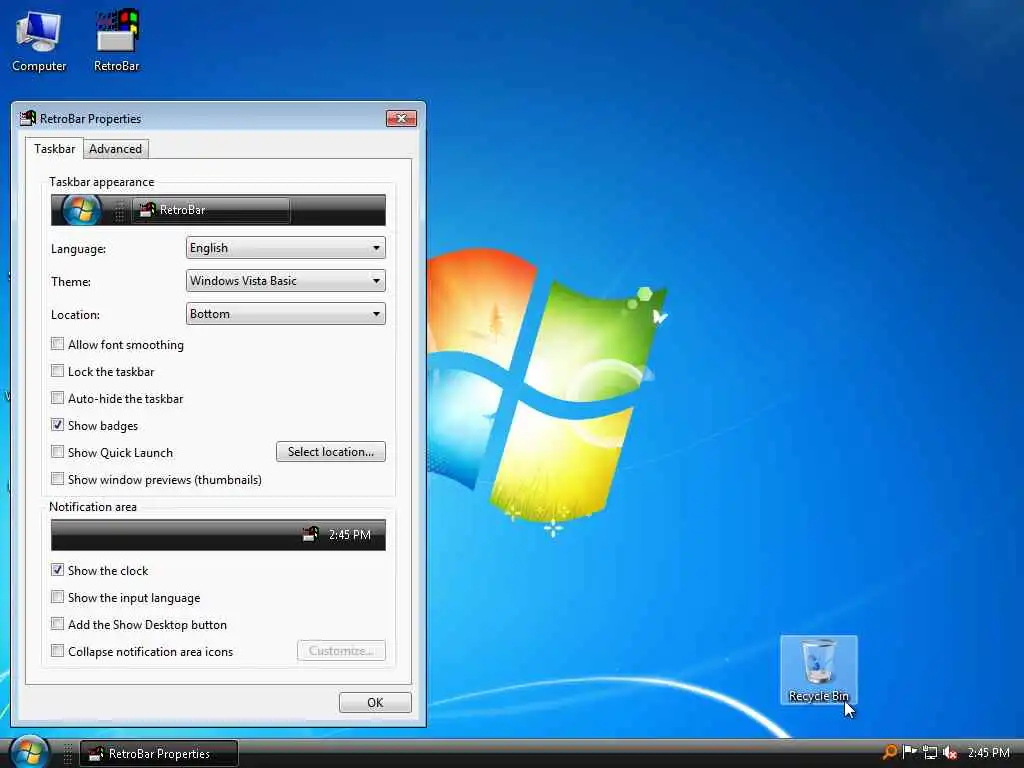Open the Theme dropdown showing Windows Vista Basic

[x=285, y=281]
